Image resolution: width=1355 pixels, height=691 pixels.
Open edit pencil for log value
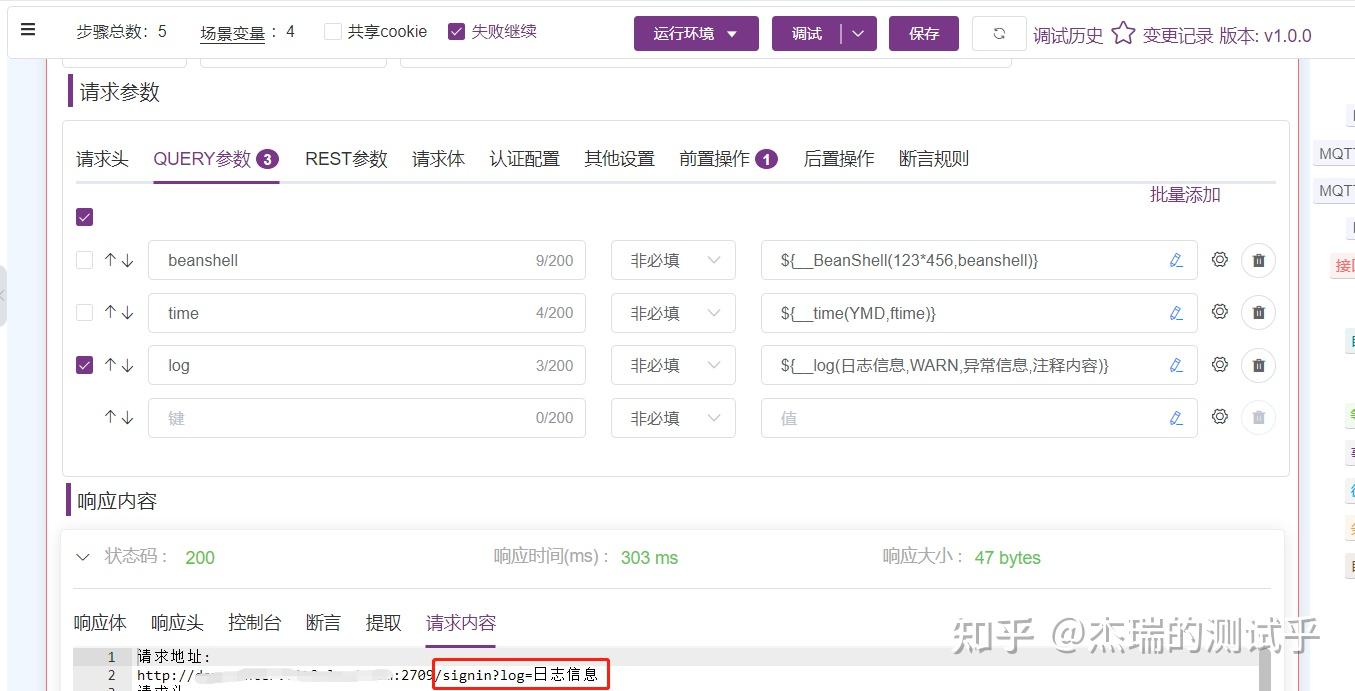1176,365
